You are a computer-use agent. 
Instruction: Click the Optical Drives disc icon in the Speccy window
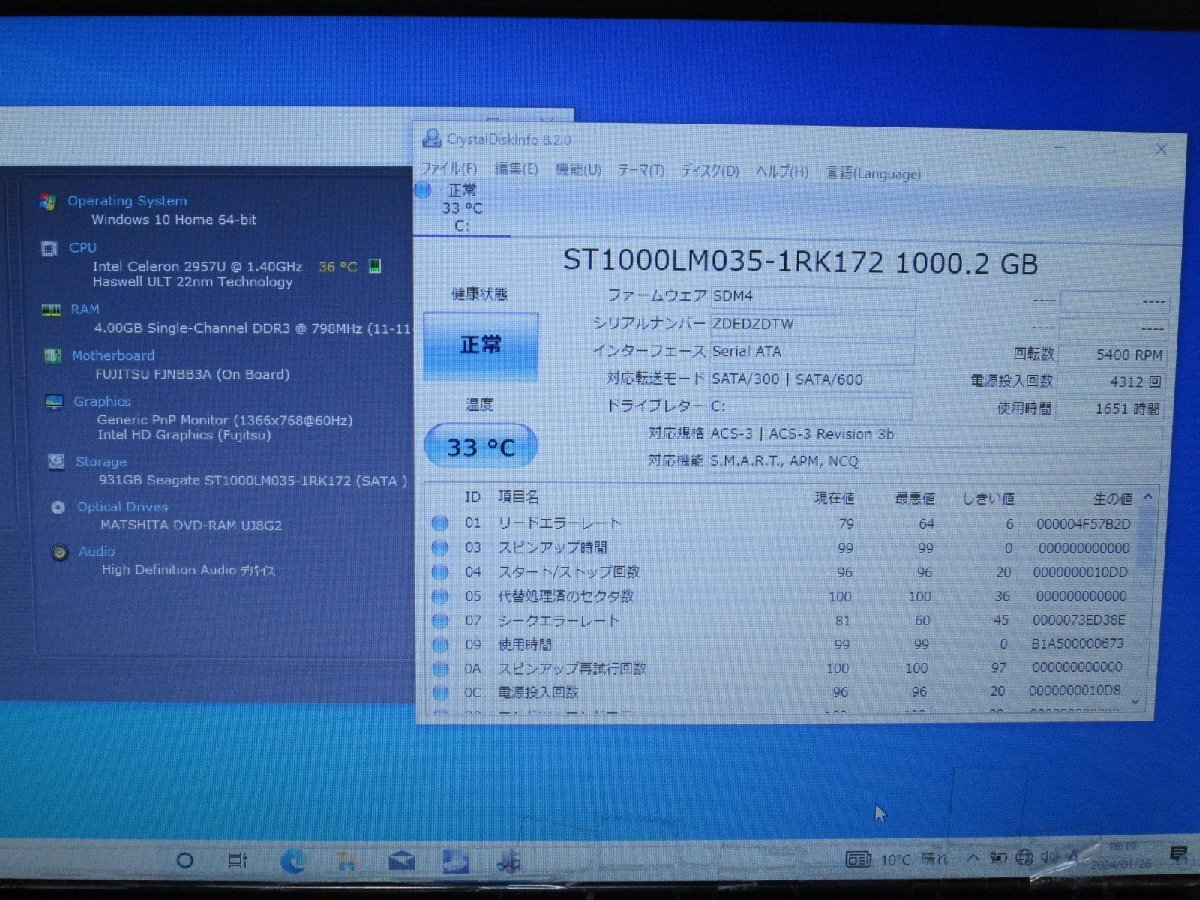59,507
